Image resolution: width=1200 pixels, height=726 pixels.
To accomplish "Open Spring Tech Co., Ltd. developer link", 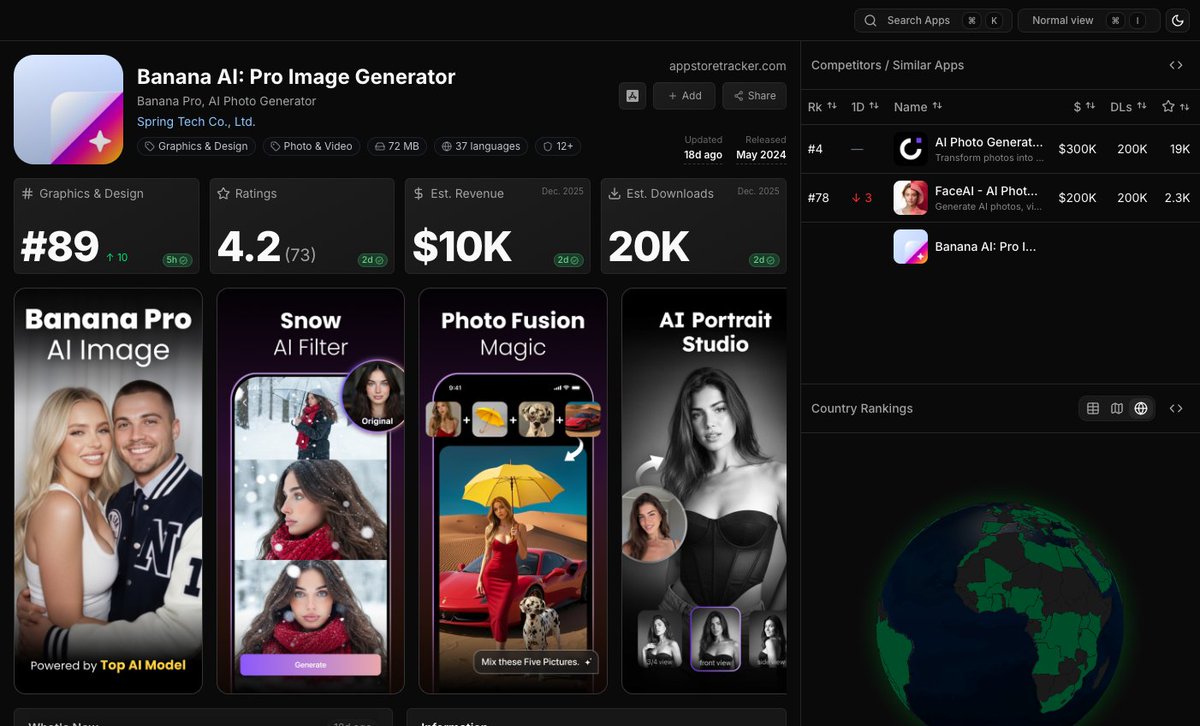I will pyautogui.click(x=196, y=122).
